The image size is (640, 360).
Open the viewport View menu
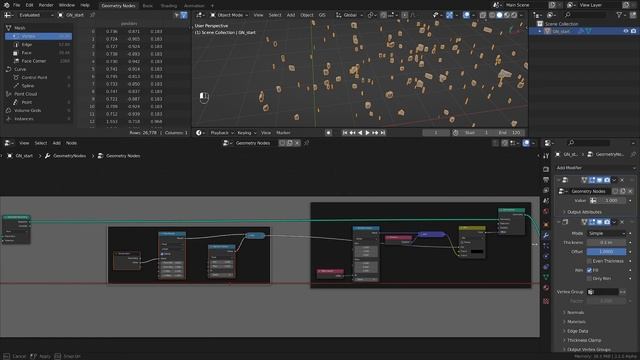coord(258,15)
